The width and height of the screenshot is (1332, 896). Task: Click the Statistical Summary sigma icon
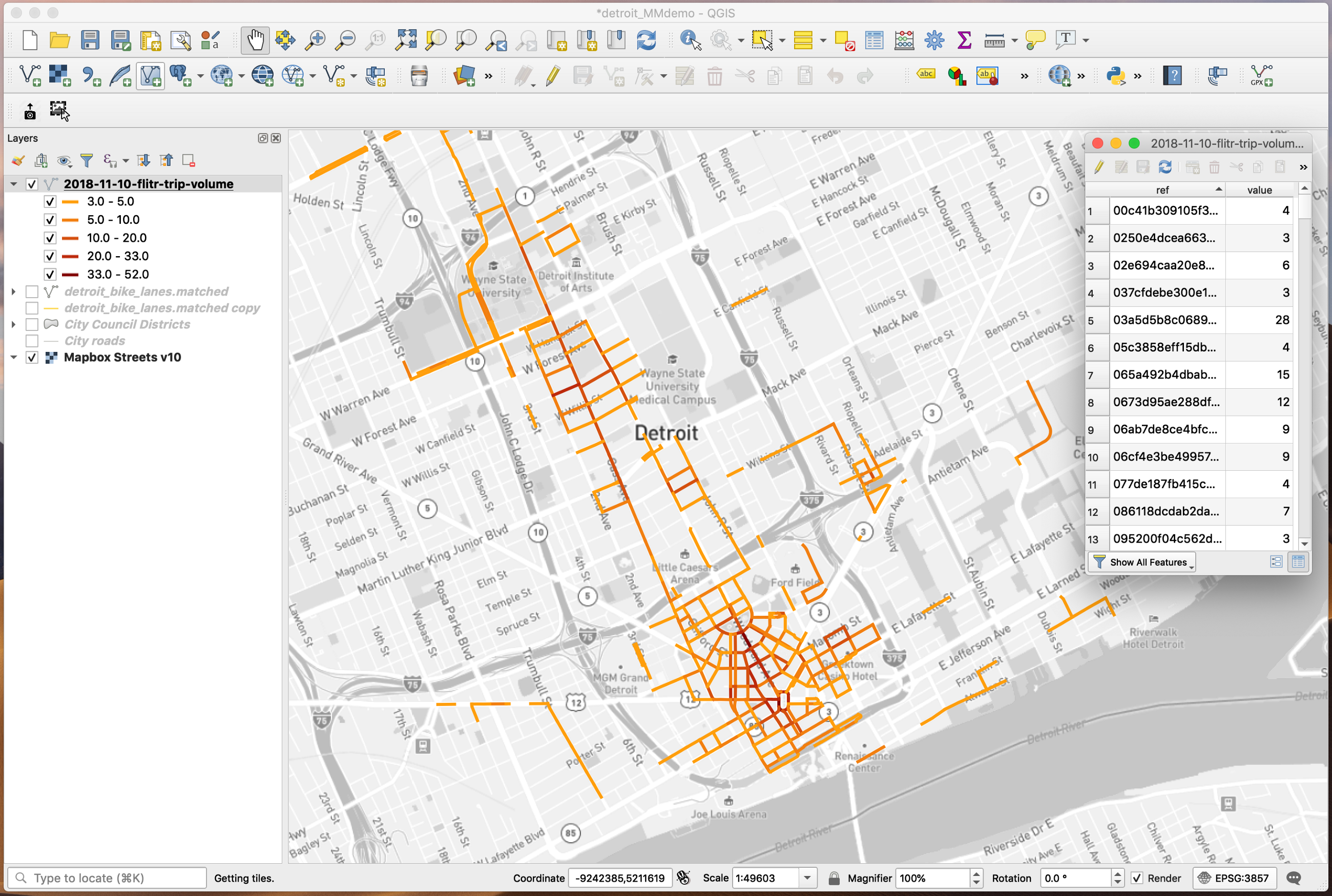[965, 40]
